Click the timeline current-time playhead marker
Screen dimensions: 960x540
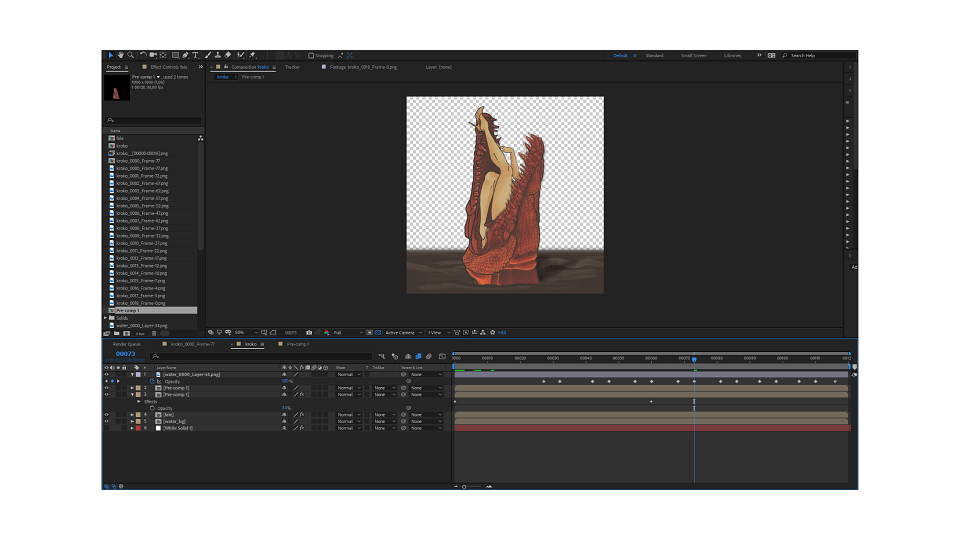[x=694, y=359]
